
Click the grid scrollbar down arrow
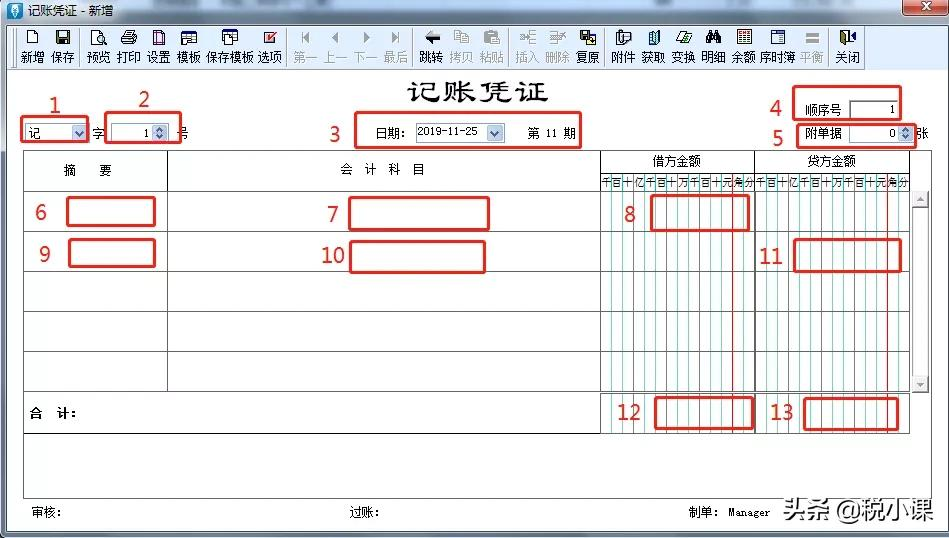920,384
